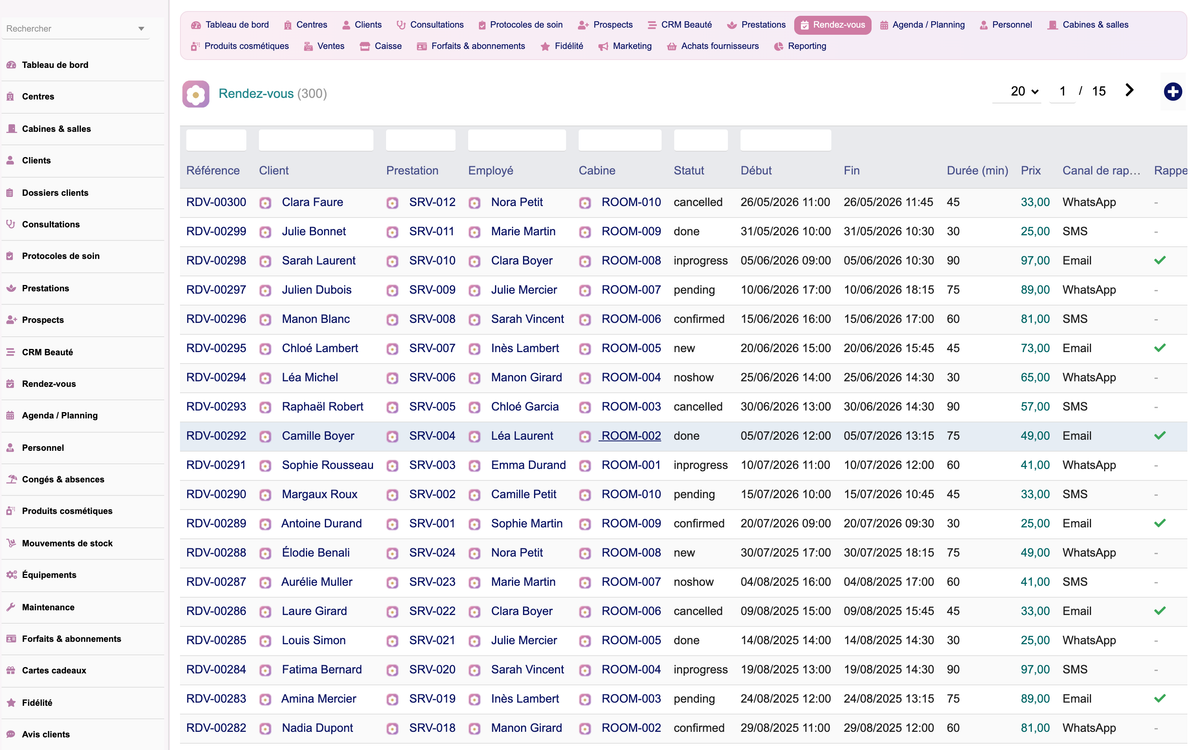Image resolution: width=1200 pixels, height=750 pixels.
Task: Open Agenda / Planning top menu tab
Action: [922, 25]
